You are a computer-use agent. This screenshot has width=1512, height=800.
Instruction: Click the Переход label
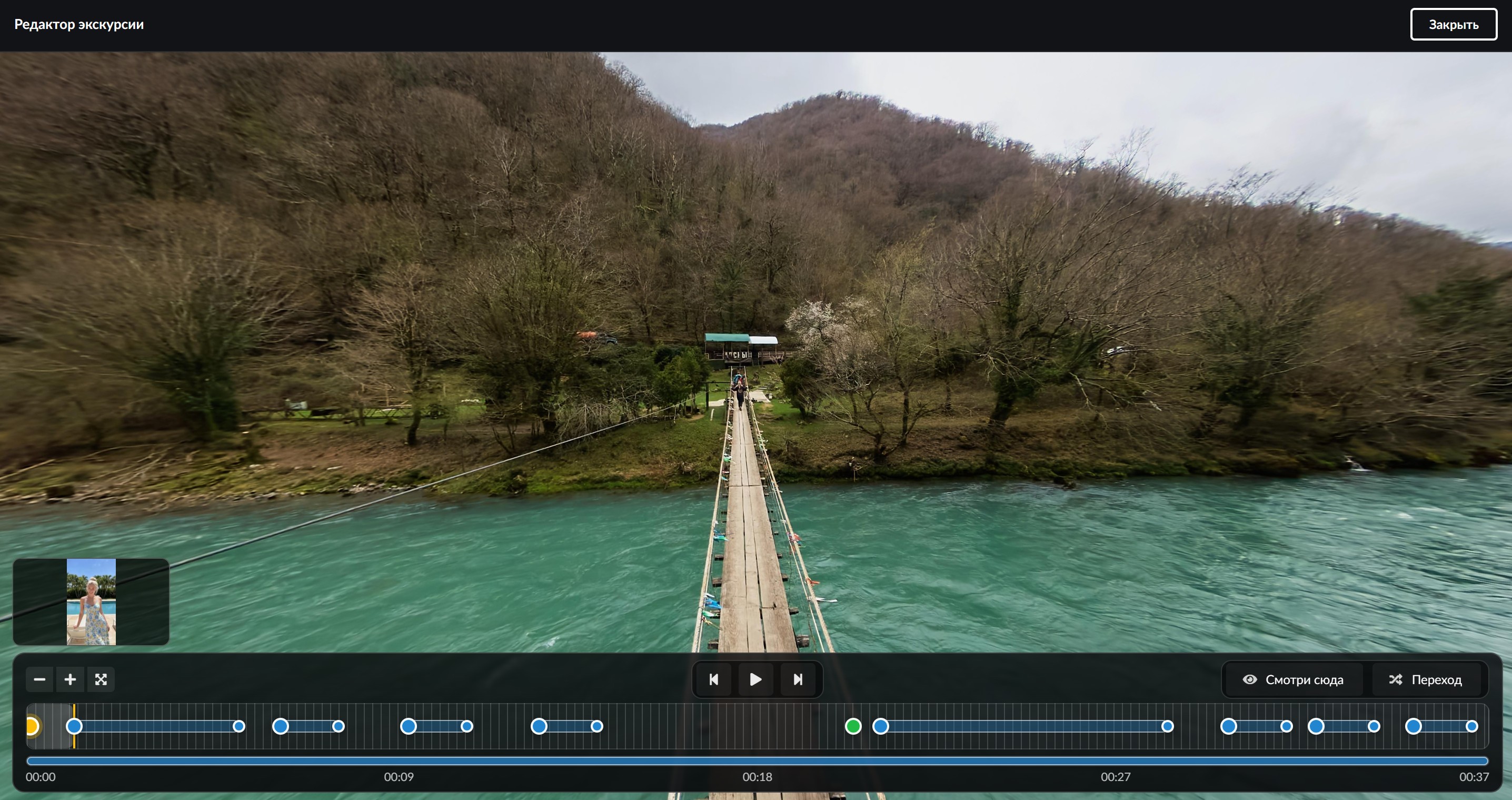[1436, 679]
